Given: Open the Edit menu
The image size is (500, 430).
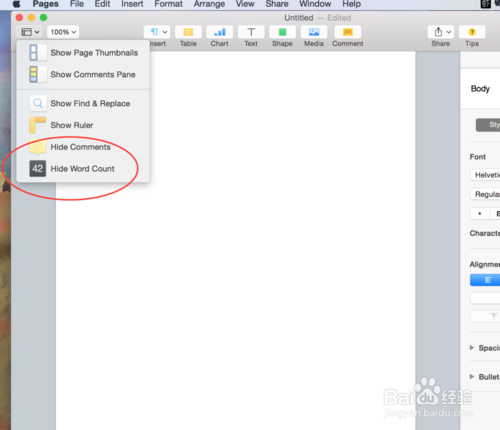Looking at the screenshot, I should pyautogui.click(x=102, y=4).
